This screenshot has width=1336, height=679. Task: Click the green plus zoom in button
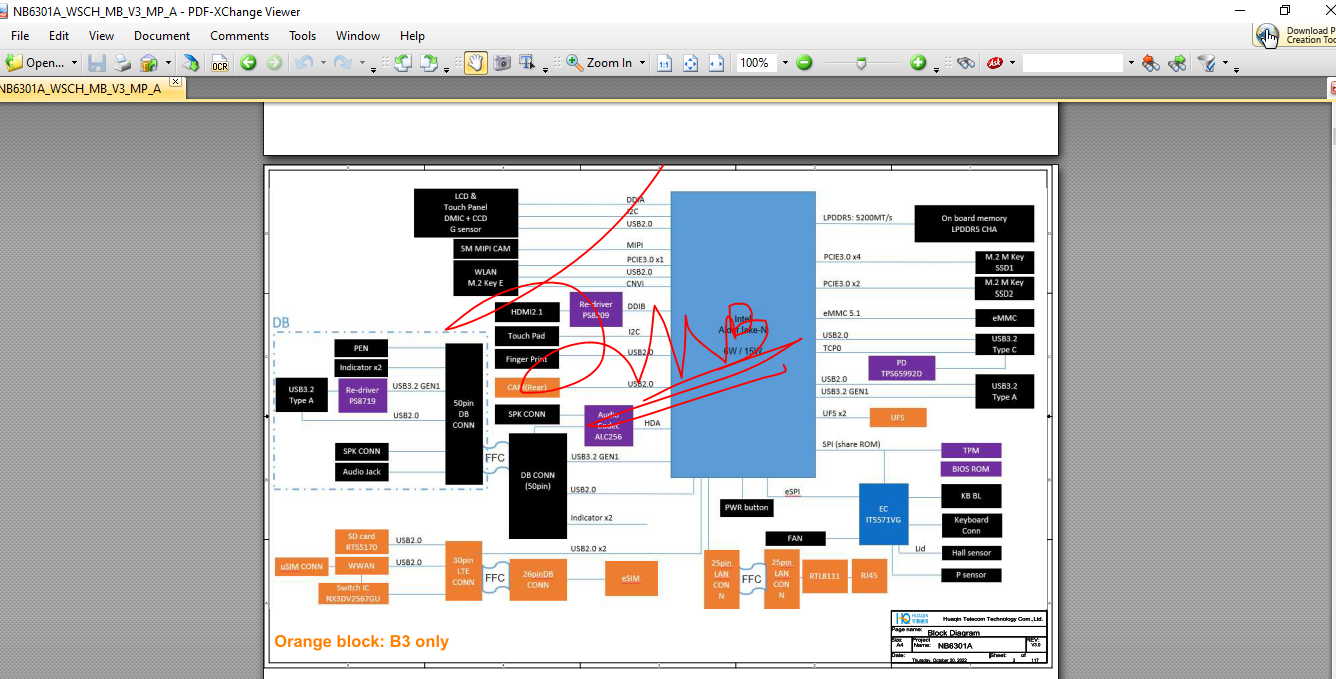(919, 62)
